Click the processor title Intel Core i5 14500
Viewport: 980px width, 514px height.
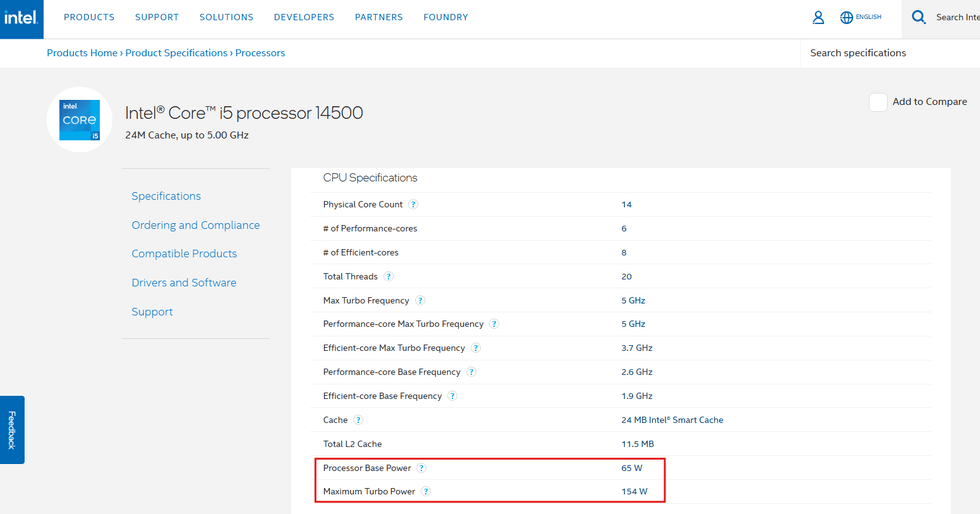pos(244,113)
